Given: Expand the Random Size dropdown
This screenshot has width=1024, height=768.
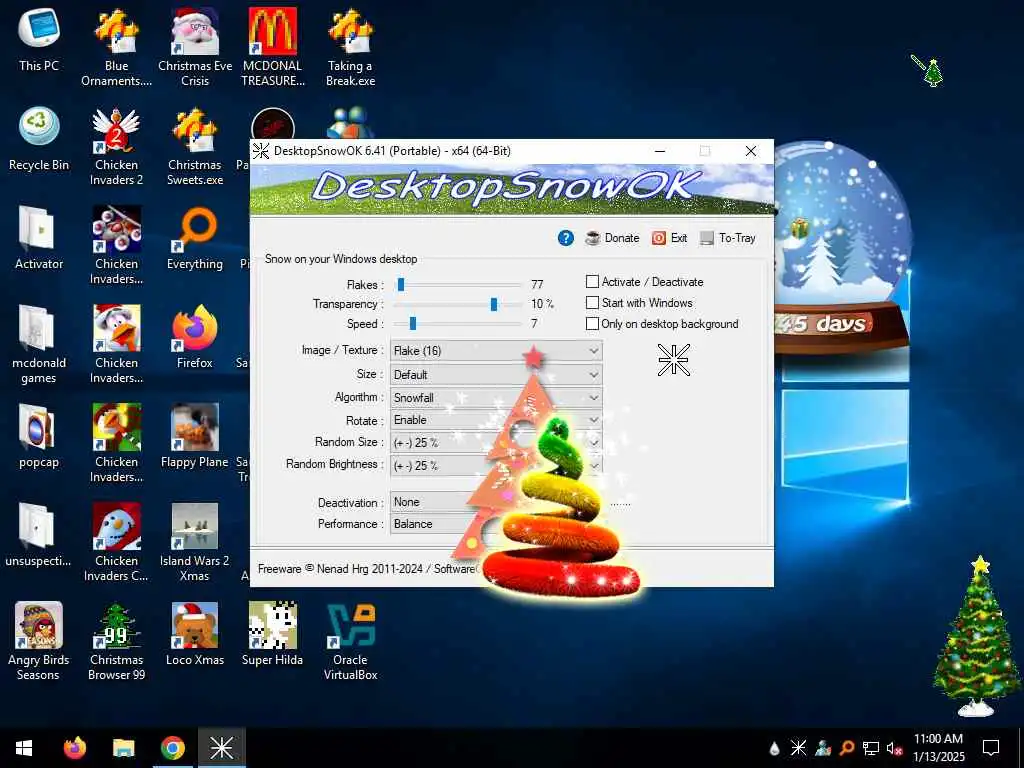Looking at the screenshot, I should click(496, 442).
